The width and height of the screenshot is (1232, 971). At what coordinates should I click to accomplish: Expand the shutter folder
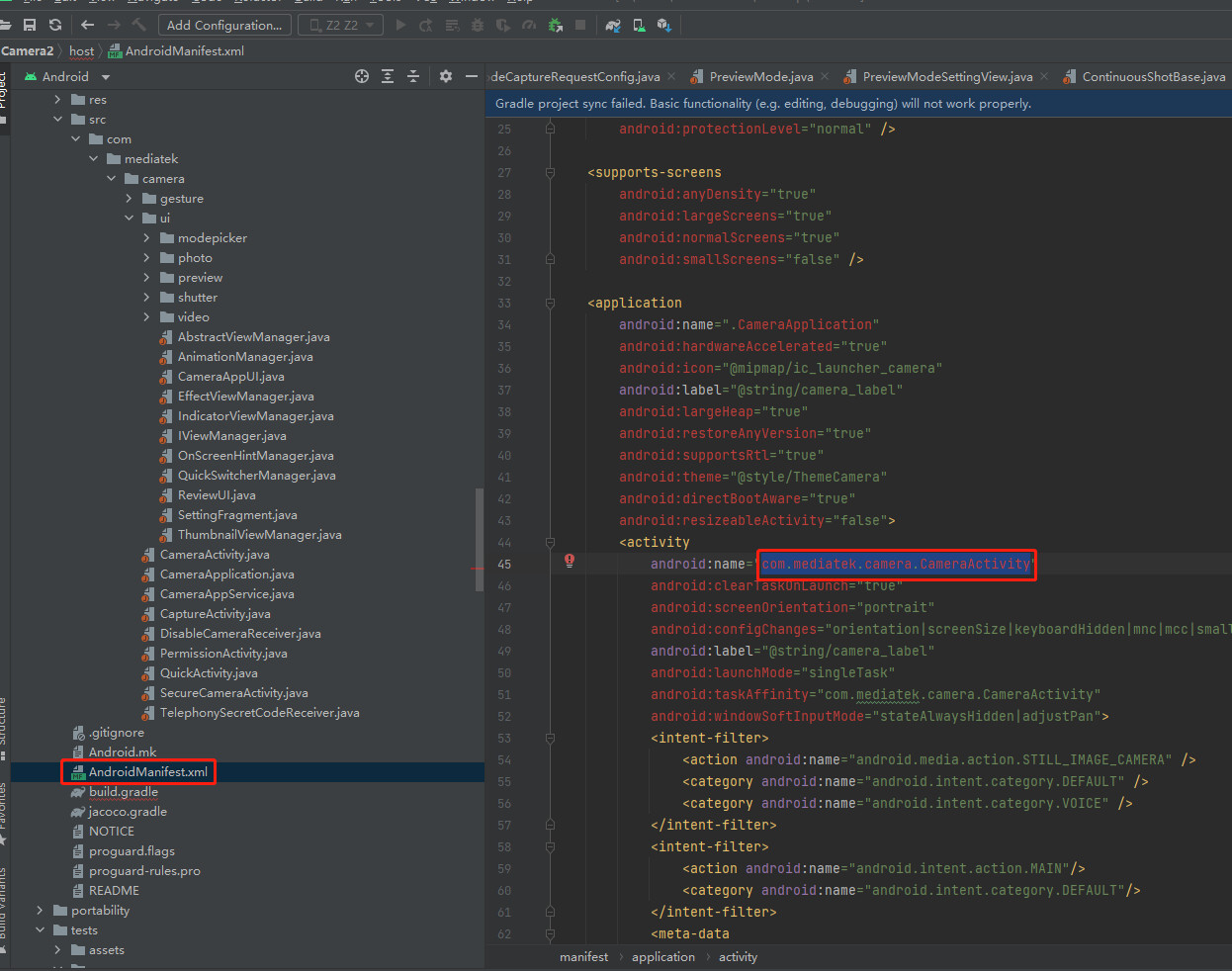pyautogui.click(x=146, y=297)
